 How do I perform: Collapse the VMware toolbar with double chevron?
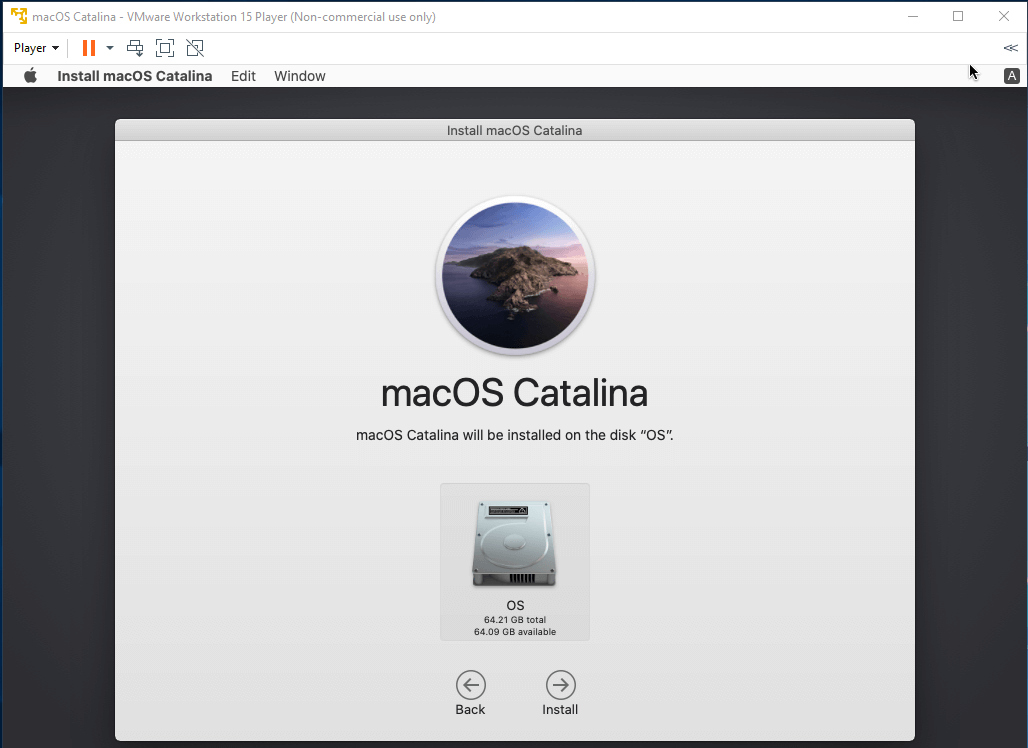click(1010, 48)
